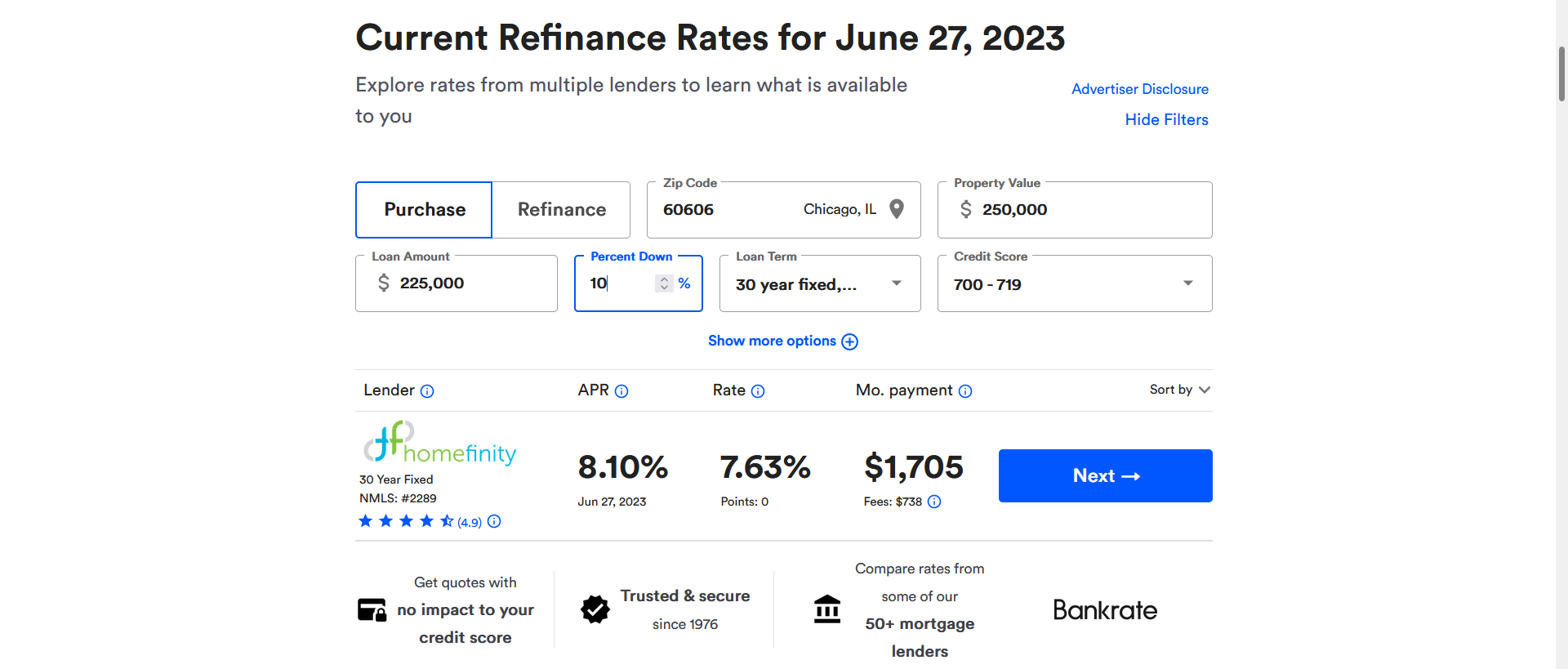Click the dollar sign in the Property Value field
1568x669 pixels.
click(966, 210)
